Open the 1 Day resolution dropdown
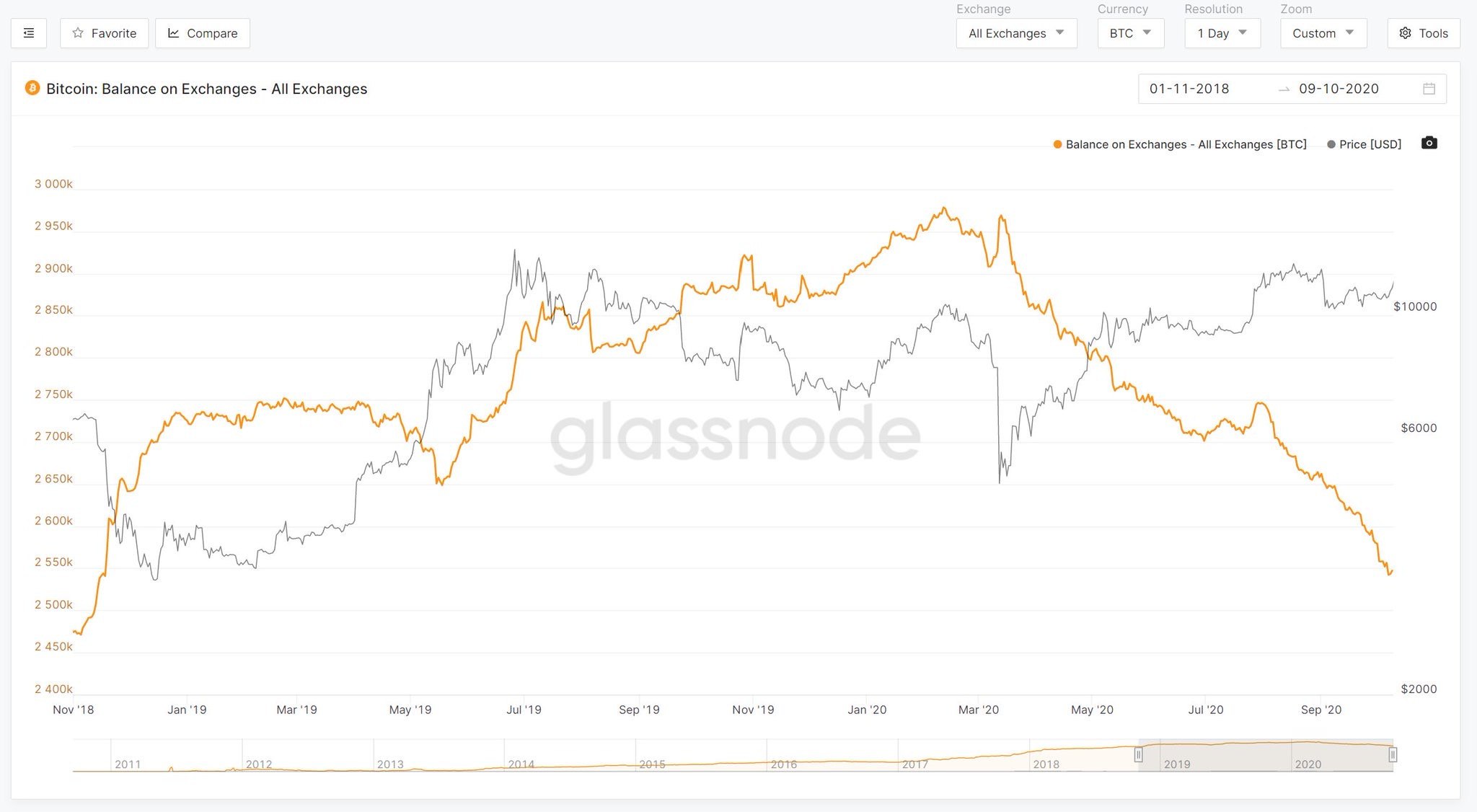This screenshot has height=812, width=1477. point(1222,33)
